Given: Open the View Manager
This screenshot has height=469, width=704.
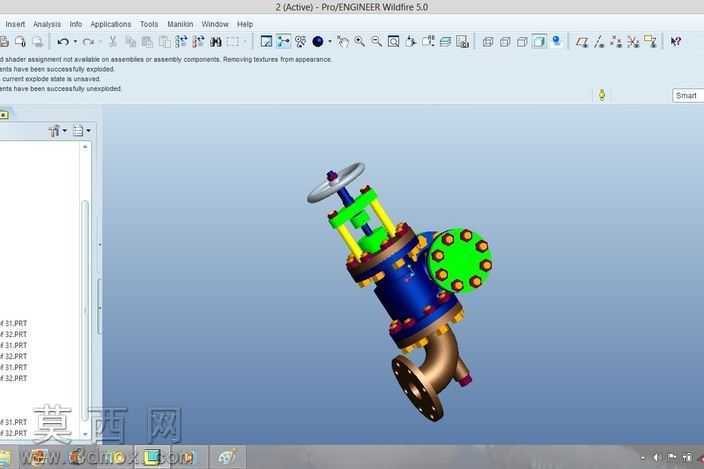Looking at the screenshot, I should (462, 42).
